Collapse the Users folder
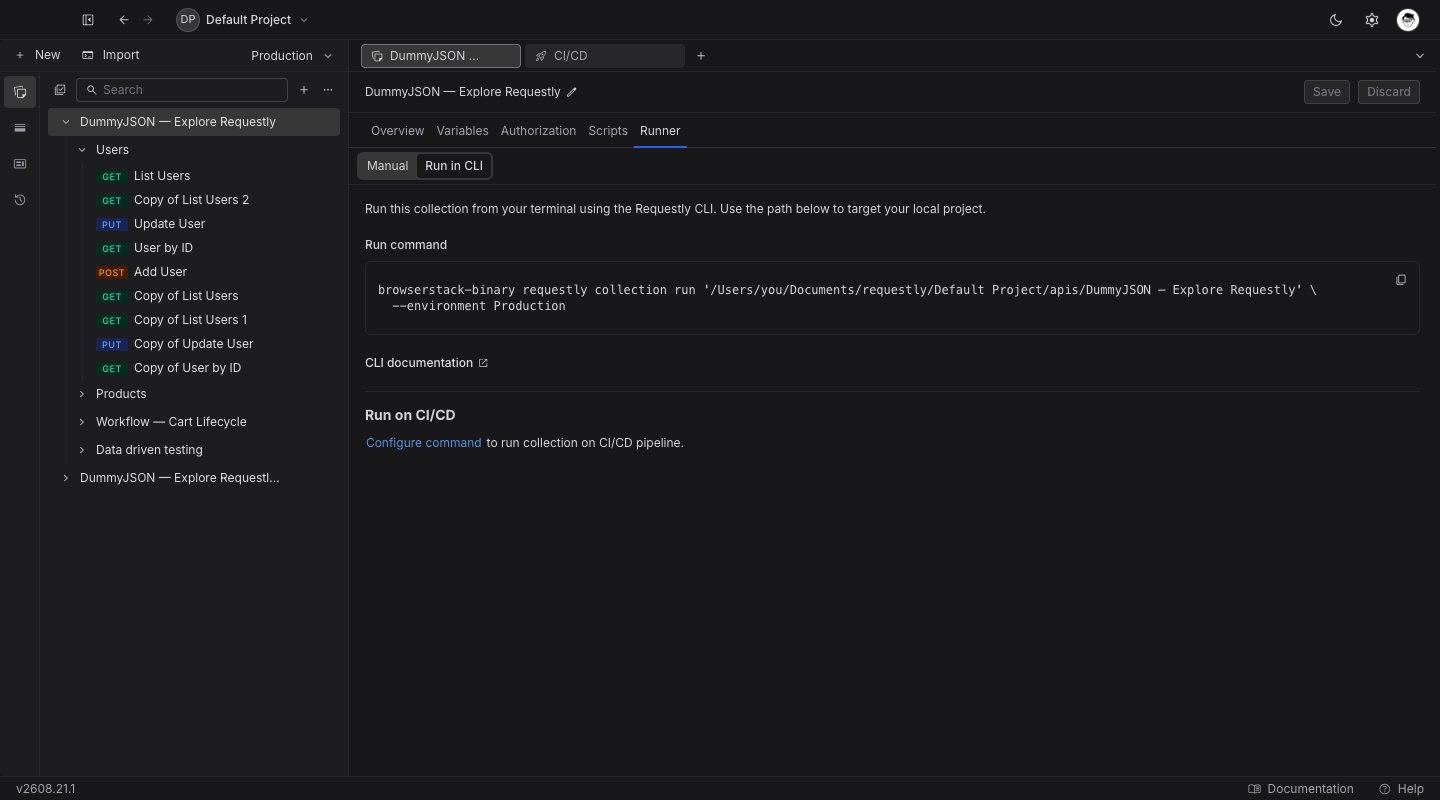Screen dimensions: 1440x800 [82, 150]
